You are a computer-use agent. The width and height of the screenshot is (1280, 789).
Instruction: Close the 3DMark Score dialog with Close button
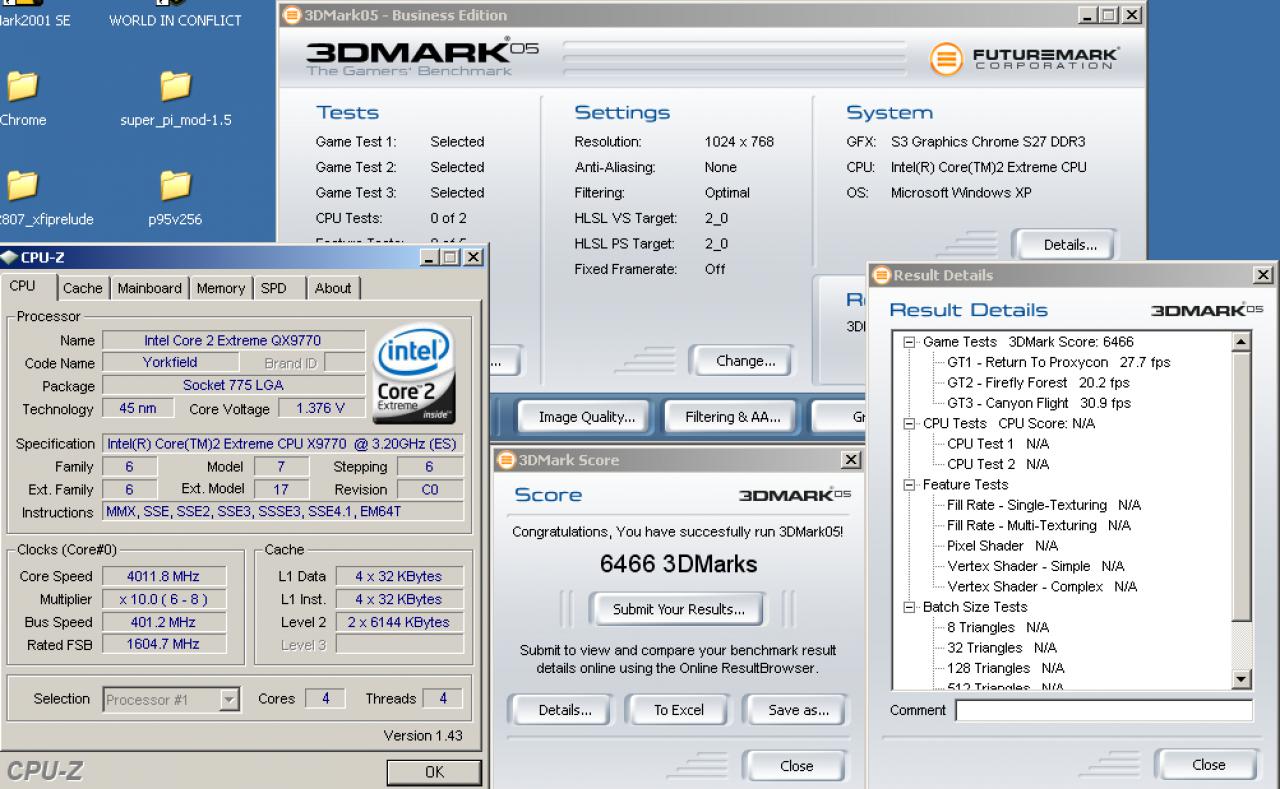796,766
